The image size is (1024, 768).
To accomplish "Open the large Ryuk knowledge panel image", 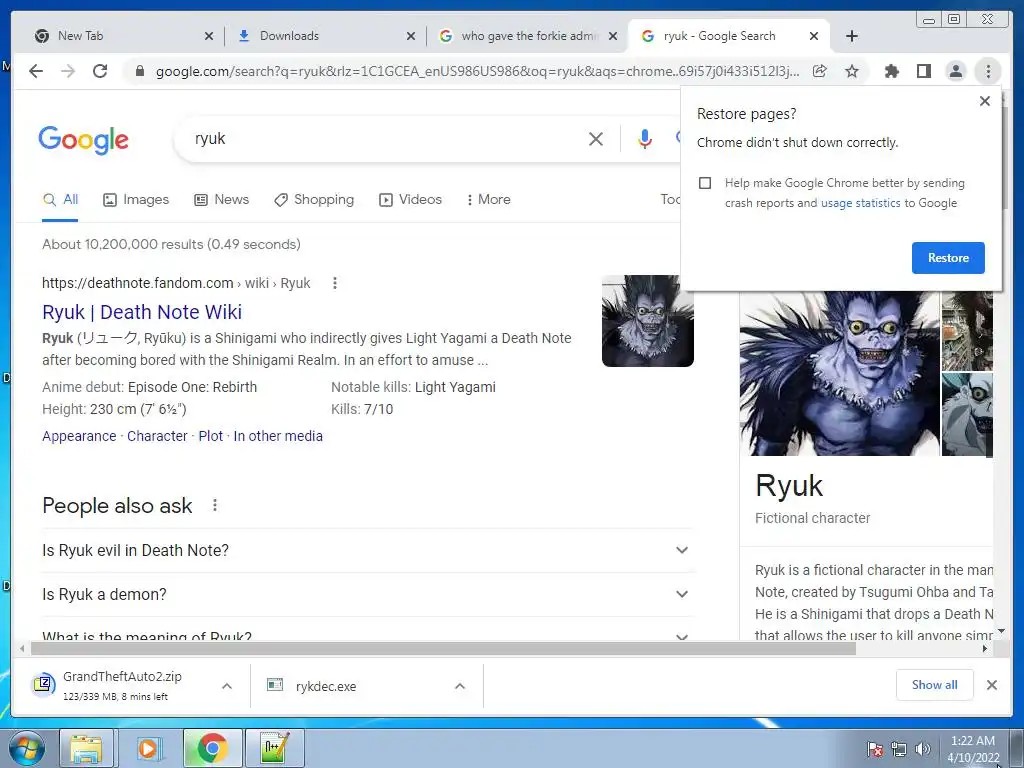I will (x=839, y=373).
